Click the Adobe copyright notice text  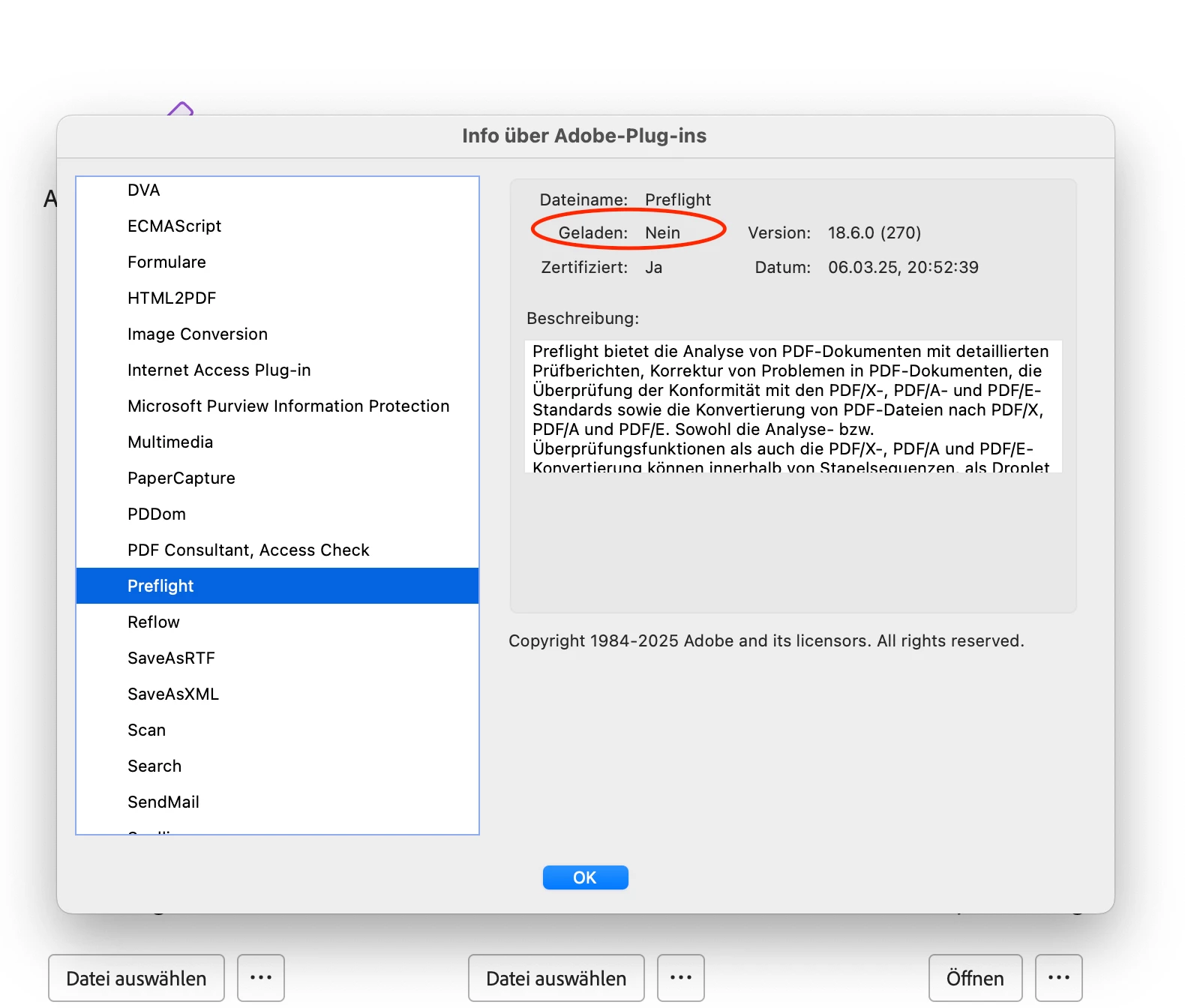click(x=766, y=640)
